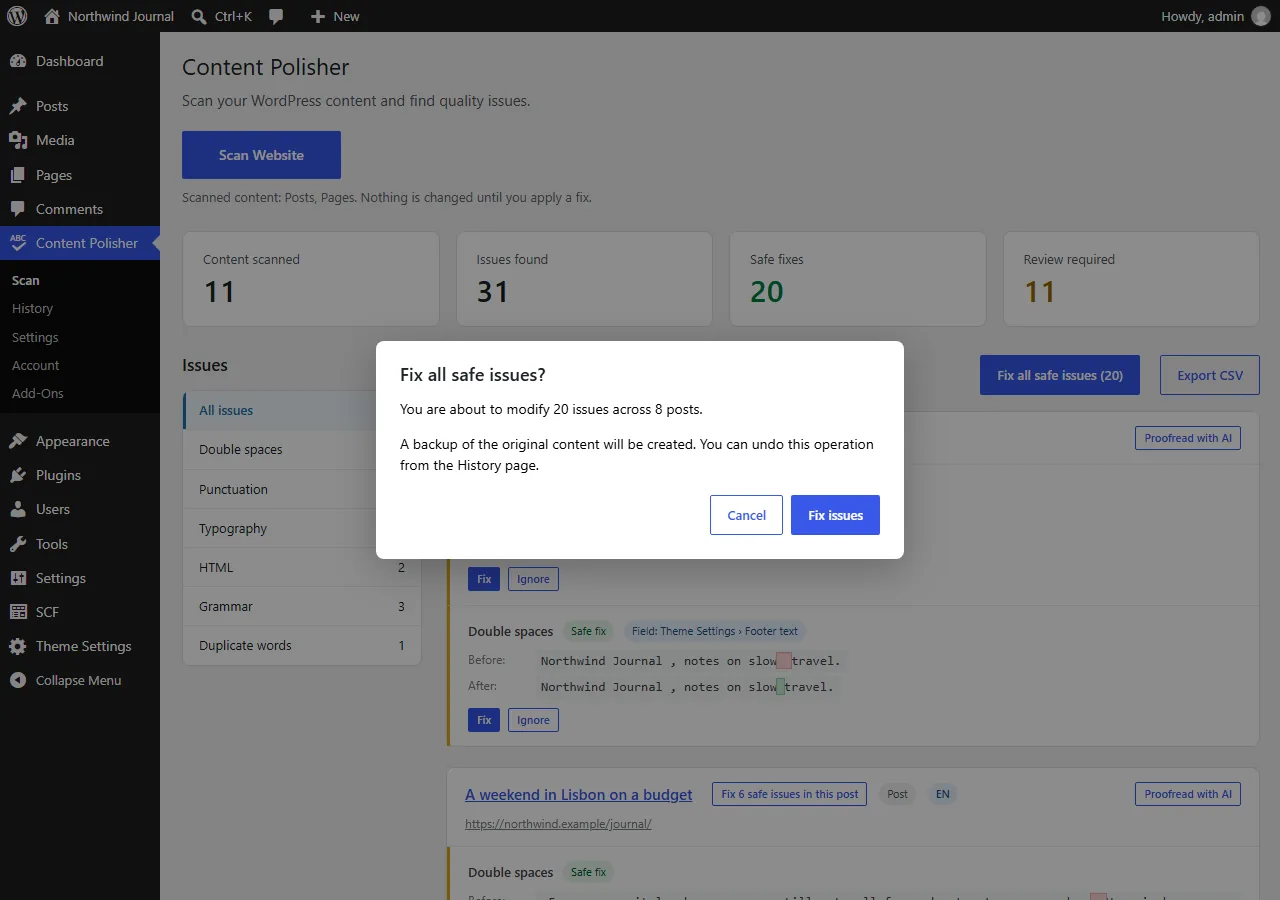Click the home icon beside Northwind Journal
The width and height of the screenshot is (1280, 900).
click(x=52, y=16)
